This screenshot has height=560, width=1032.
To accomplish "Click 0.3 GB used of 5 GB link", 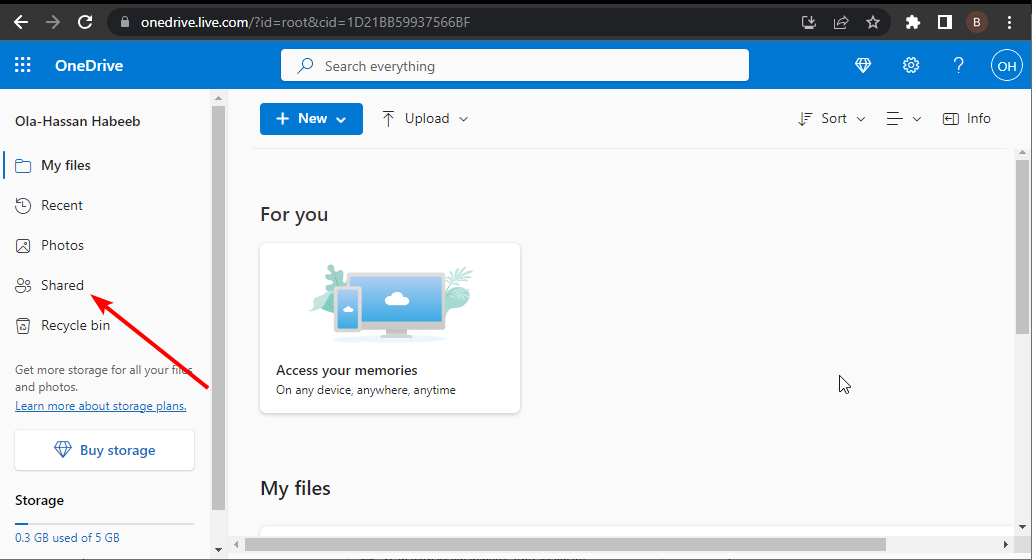I will pos(67,538).
